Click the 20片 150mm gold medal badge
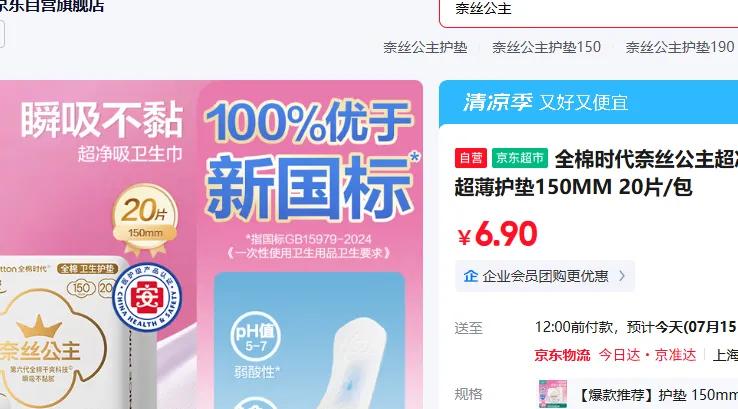 (x=145, y=219)
